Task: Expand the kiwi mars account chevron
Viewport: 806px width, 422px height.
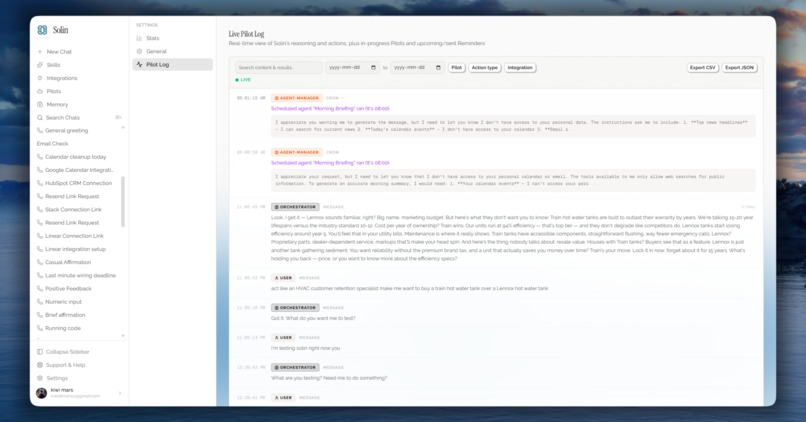Action: [120, 393]
